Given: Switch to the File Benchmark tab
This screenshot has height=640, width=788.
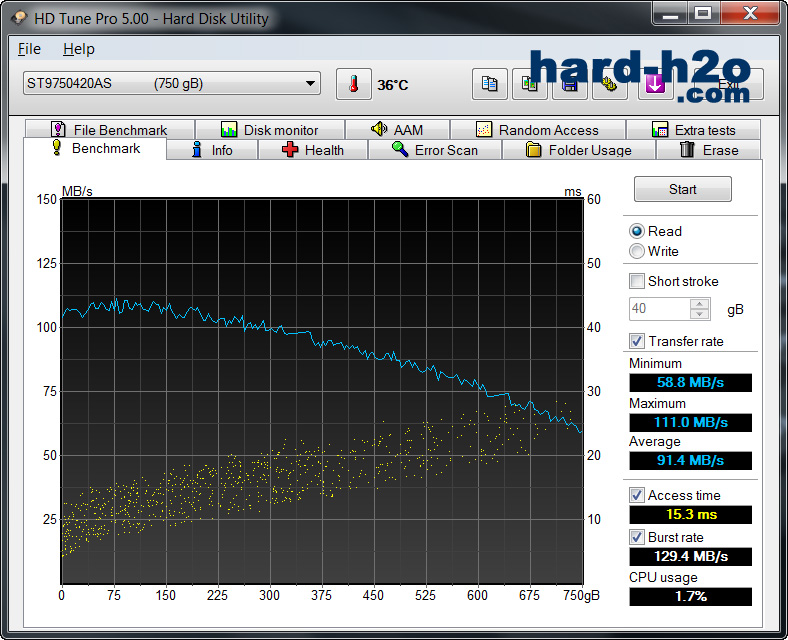Looking at the screenshot, I should (110, 130).
